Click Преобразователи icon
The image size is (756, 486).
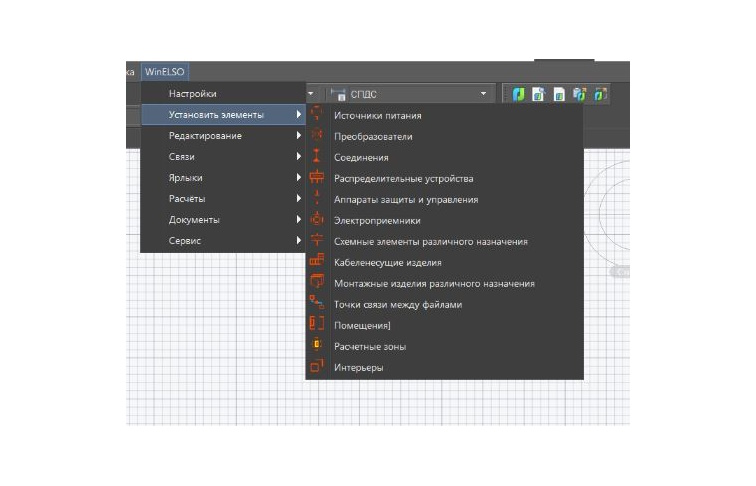[x=316, y=135]
